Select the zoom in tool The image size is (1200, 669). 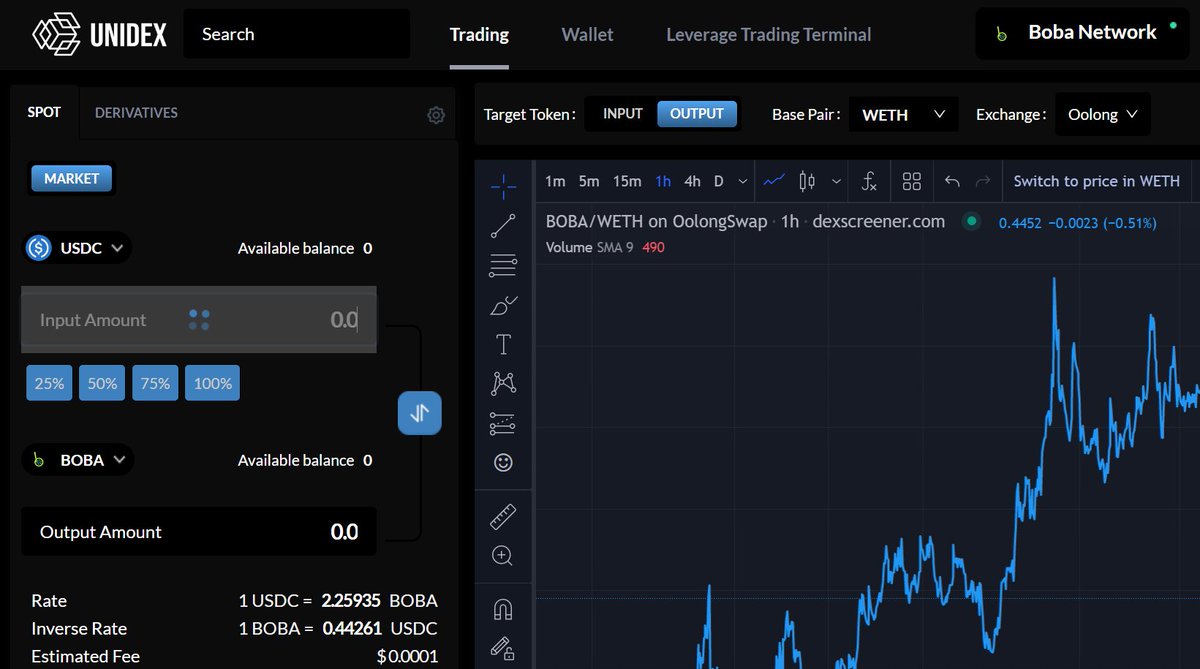pyautogui.click(x=504, y=556)
